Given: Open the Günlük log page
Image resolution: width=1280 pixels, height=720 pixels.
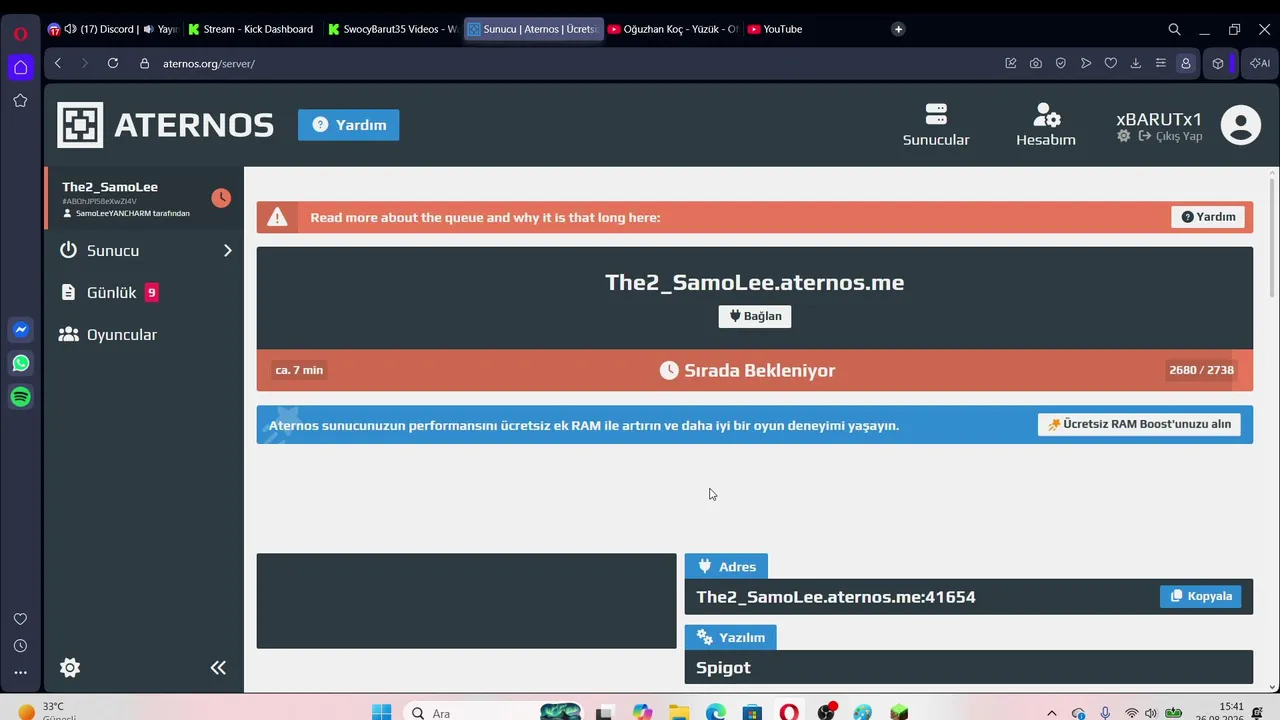Looking at the screenshot, I should pos(144,292).
